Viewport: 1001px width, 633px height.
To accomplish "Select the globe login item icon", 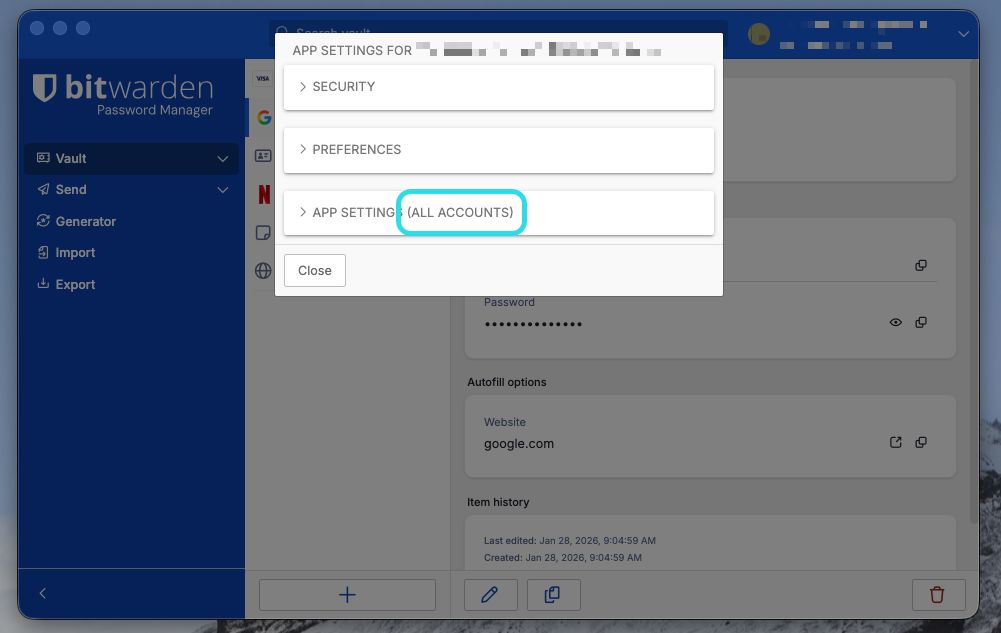I will click(x=262, y=270).
